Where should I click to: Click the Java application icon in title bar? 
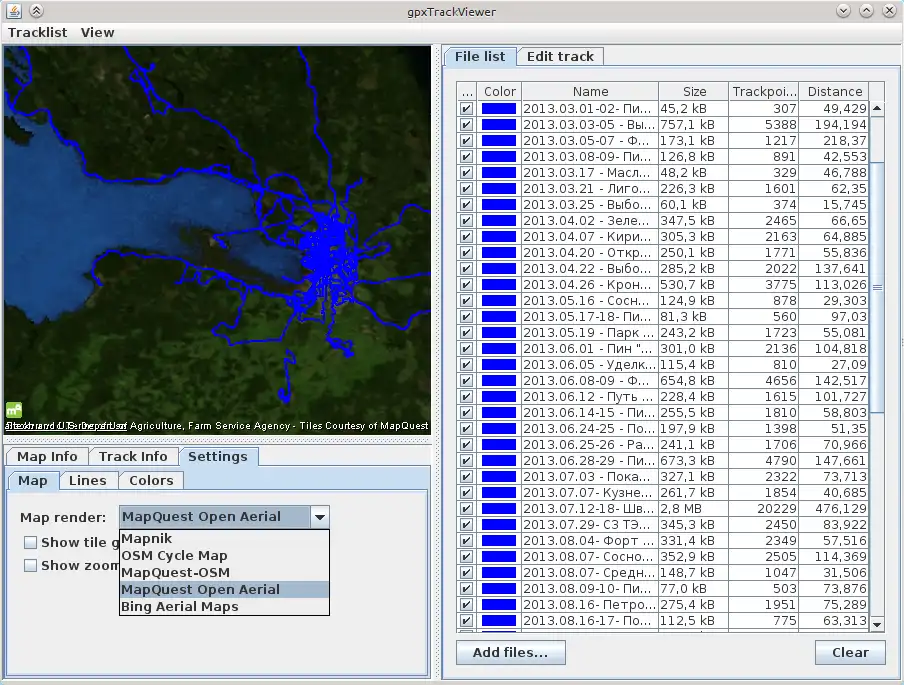point(13,11)
